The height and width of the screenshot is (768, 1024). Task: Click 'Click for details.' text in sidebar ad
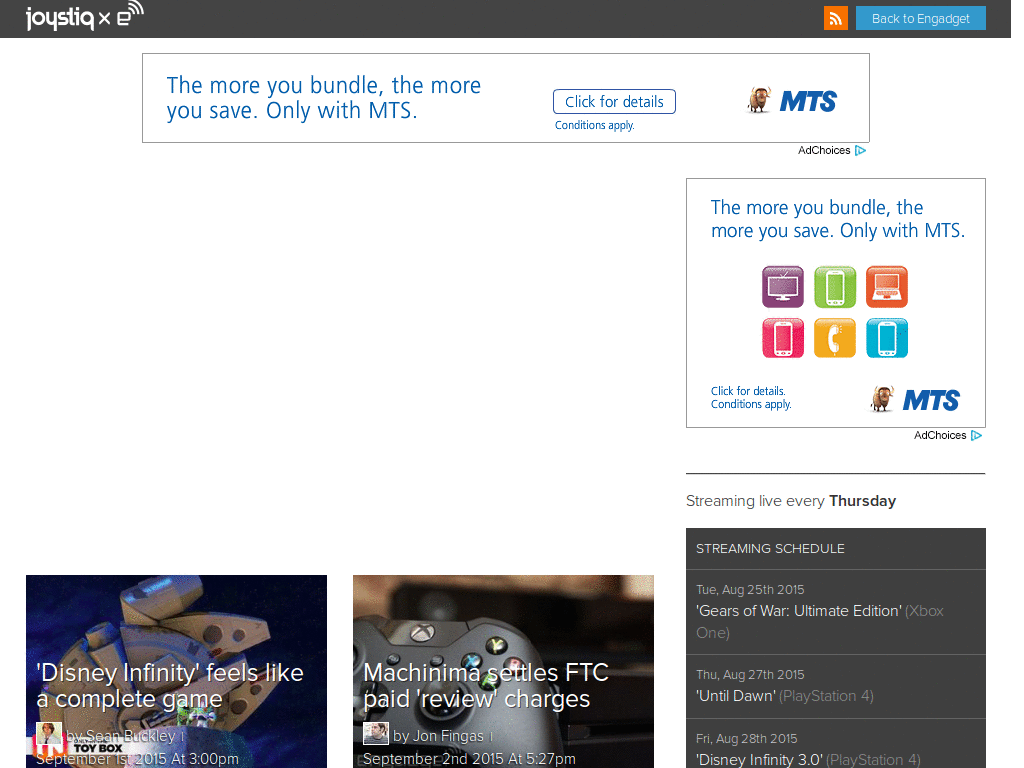748,391
